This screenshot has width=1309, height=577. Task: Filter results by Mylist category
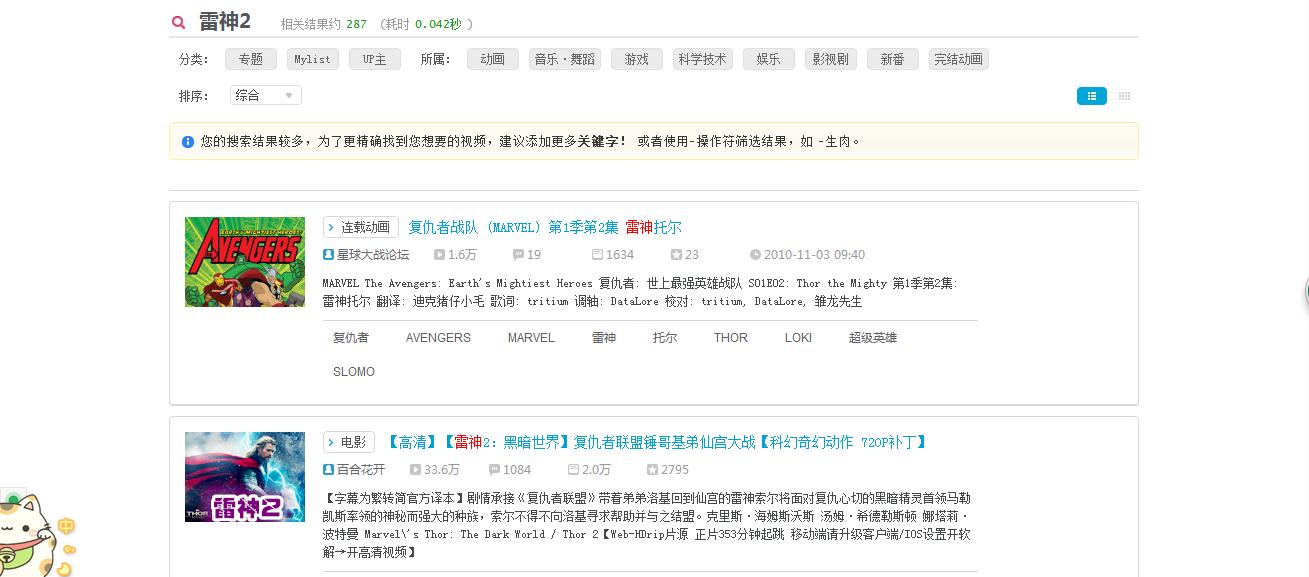[x=312, y=59]
